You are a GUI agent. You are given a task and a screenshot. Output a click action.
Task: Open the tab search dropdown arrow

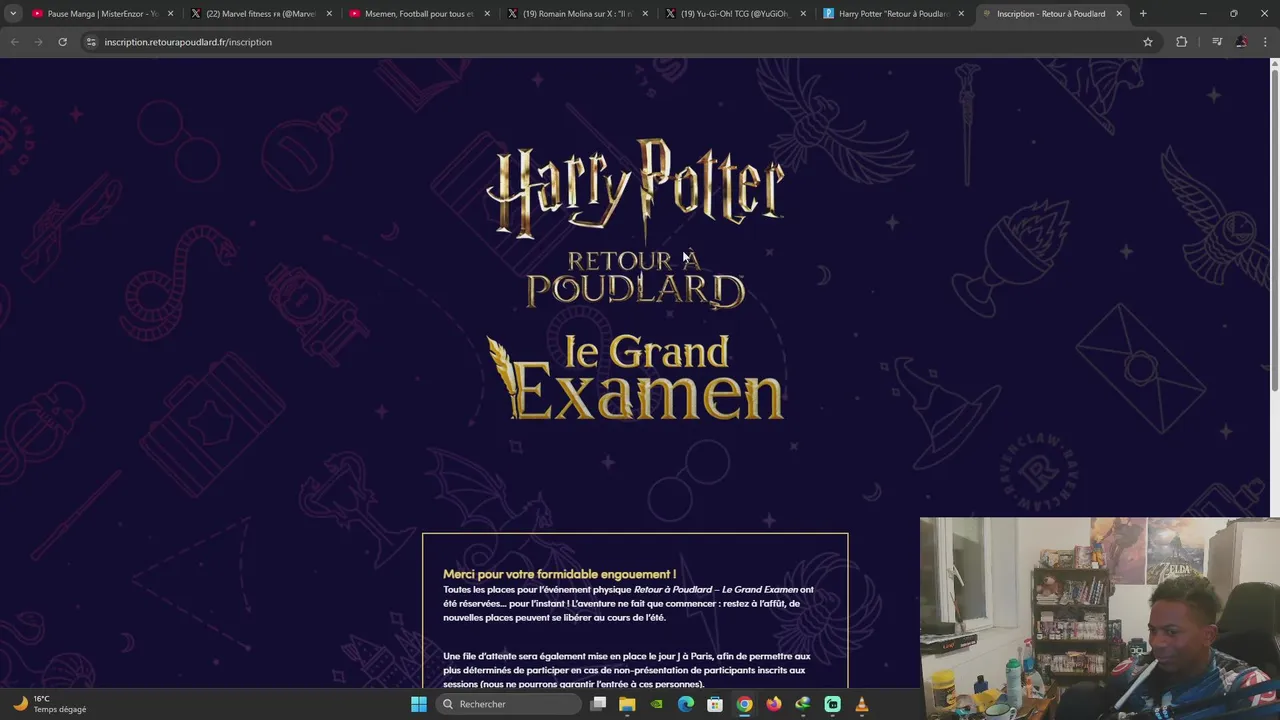pos(13,14)
